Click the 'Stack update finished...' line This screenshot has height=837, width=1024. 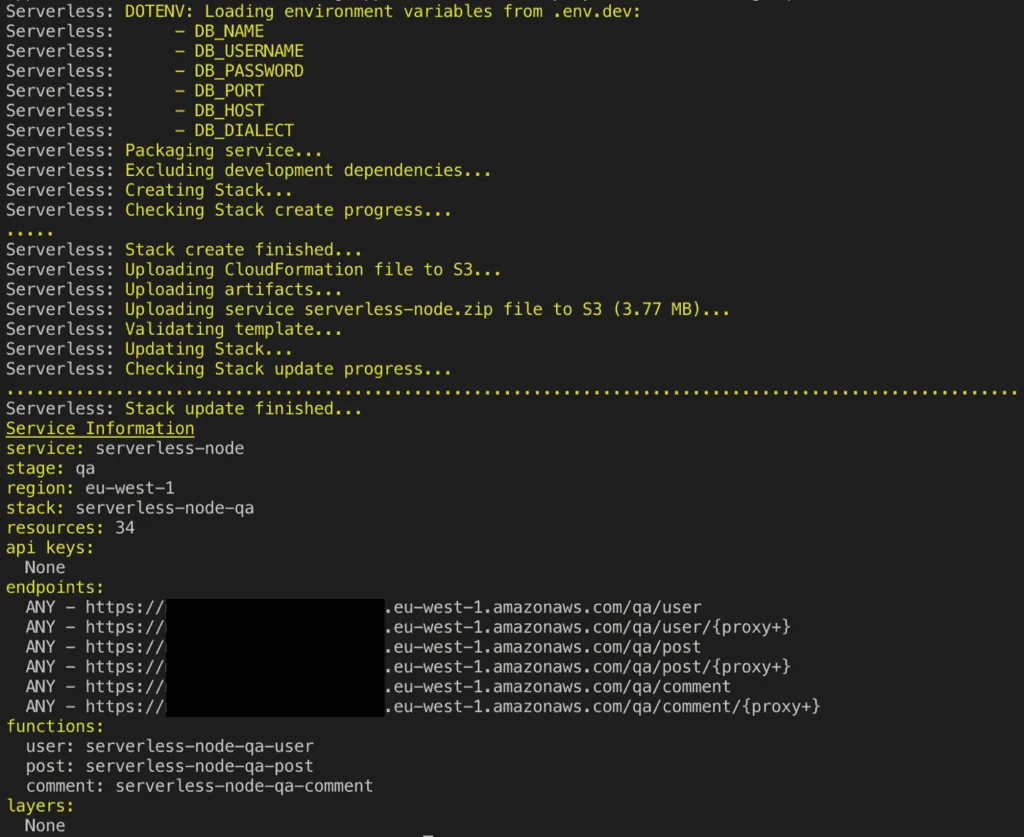click(243, 408)
